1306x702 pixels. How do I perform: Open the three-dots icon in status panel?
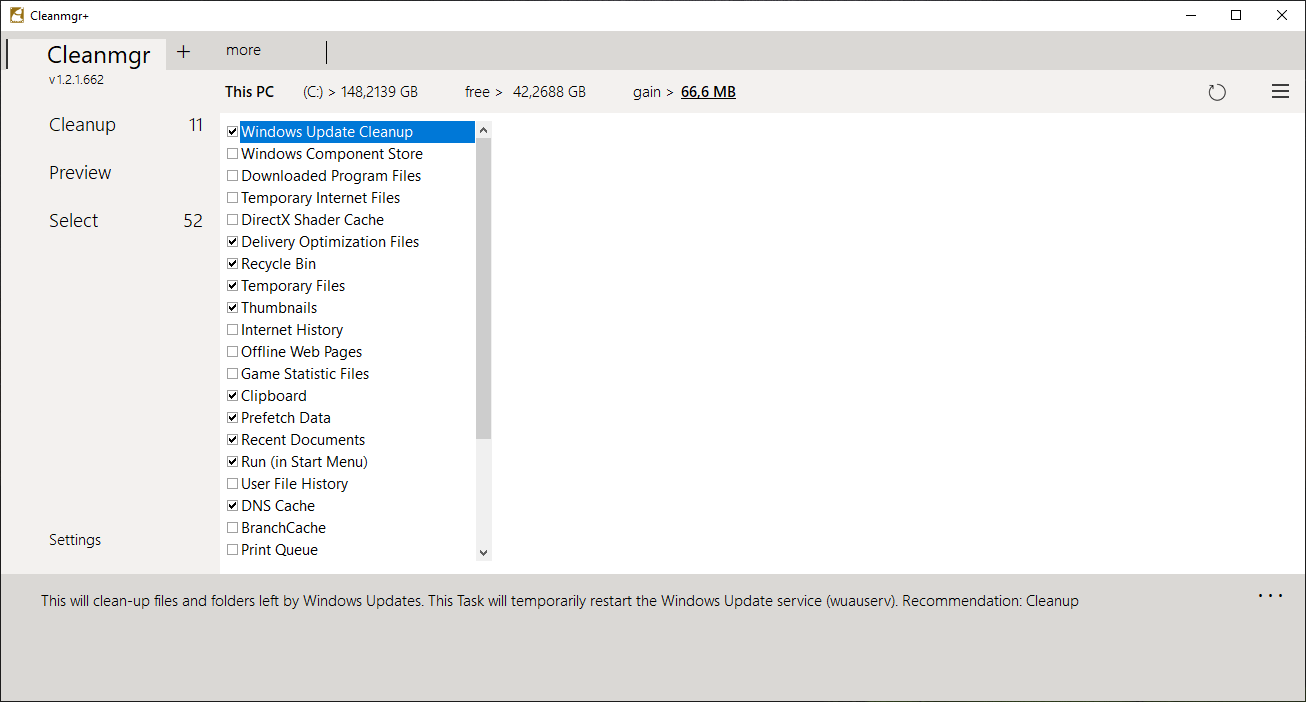tap(1270, 596)
